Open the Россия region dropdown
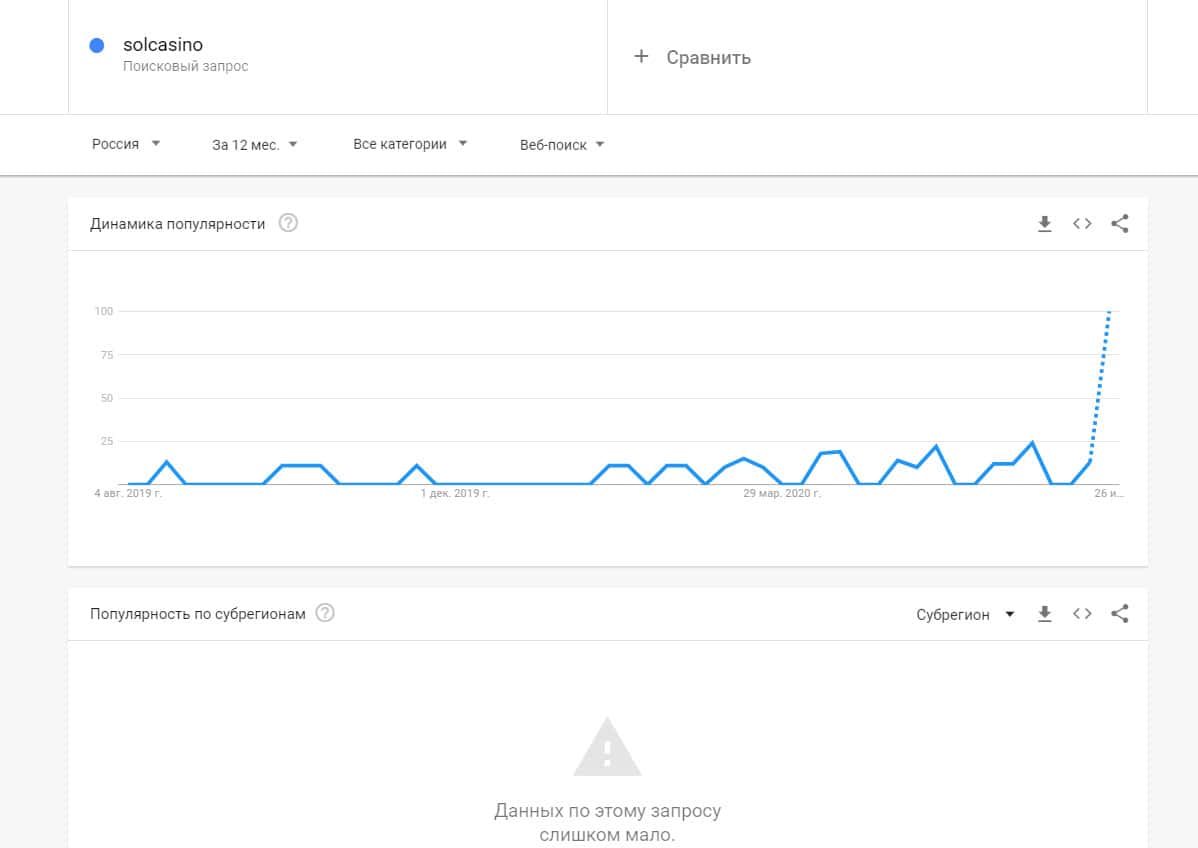The width and height of the screenshot is (1198, 848). pyautogui.click(x=126, y=144)
